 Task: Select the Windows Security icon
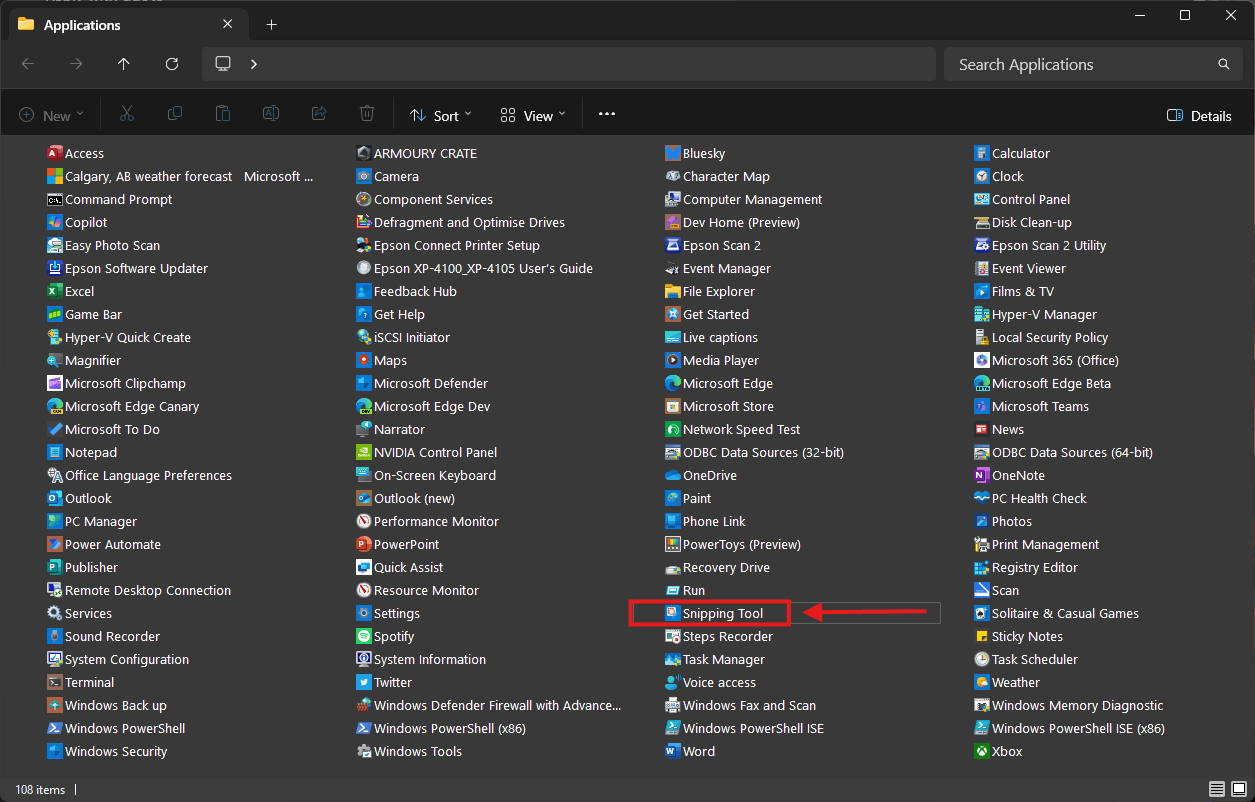click(x=56, y=751)
